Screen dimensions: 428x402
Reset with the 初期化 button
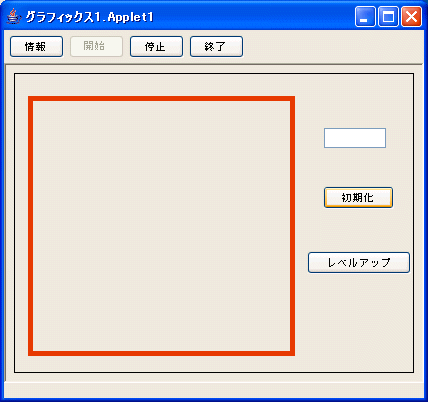[358, 197]
